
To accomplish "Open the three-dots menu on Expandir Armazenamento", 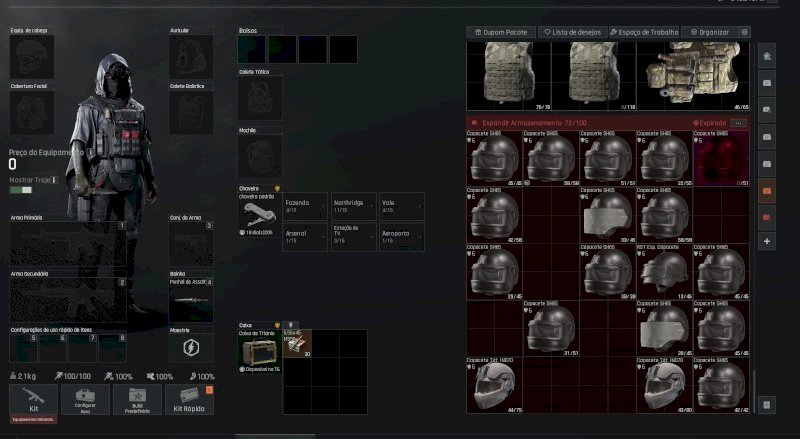I will 738,123.
